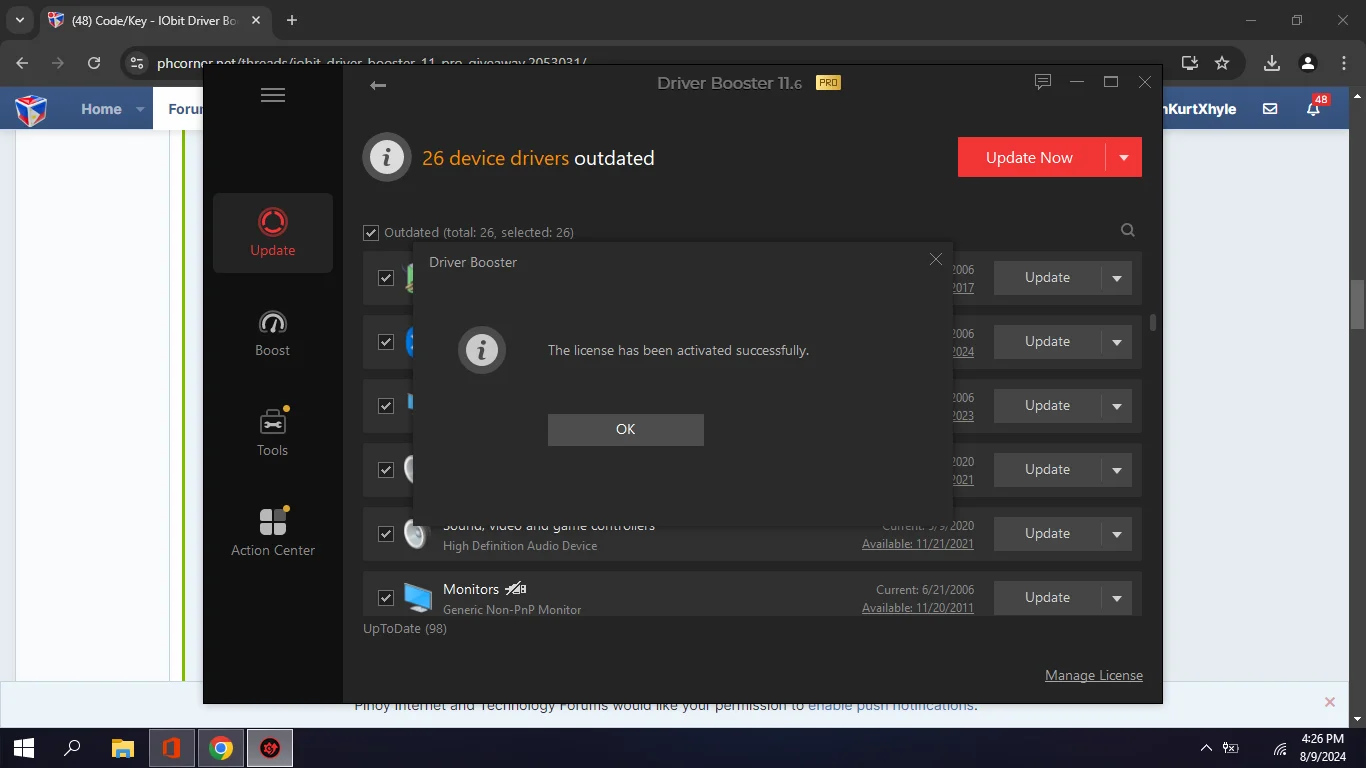Reload the browser page
Viewport: 1366px width, 768px height.
click(94, 62)
